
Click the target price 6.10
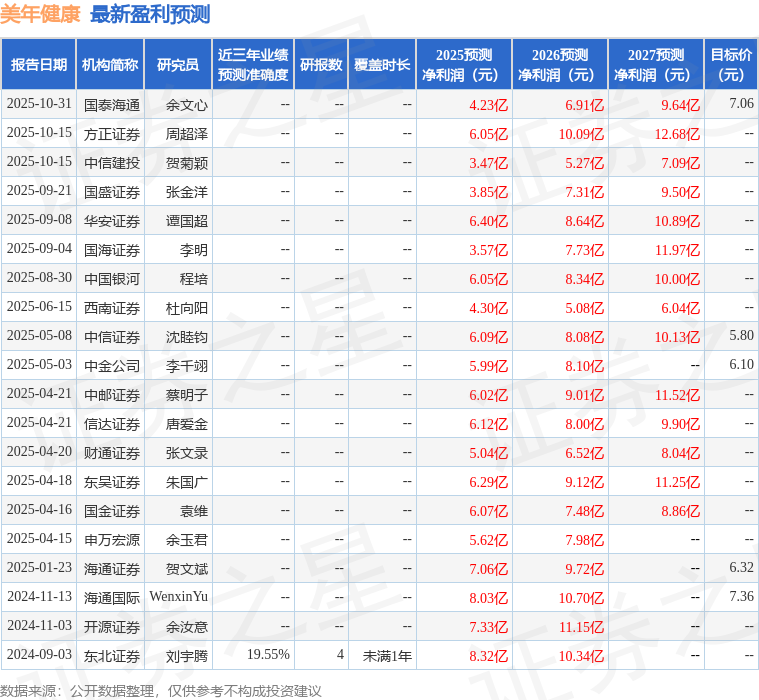[x=741, y=365]
